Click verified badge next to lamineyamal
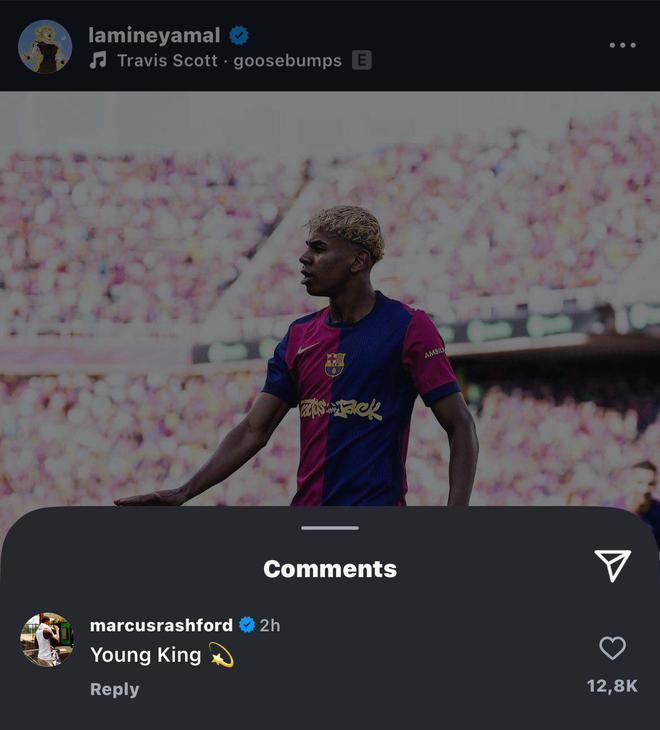Viewport: 660px width, 730px height. (239, 35)
